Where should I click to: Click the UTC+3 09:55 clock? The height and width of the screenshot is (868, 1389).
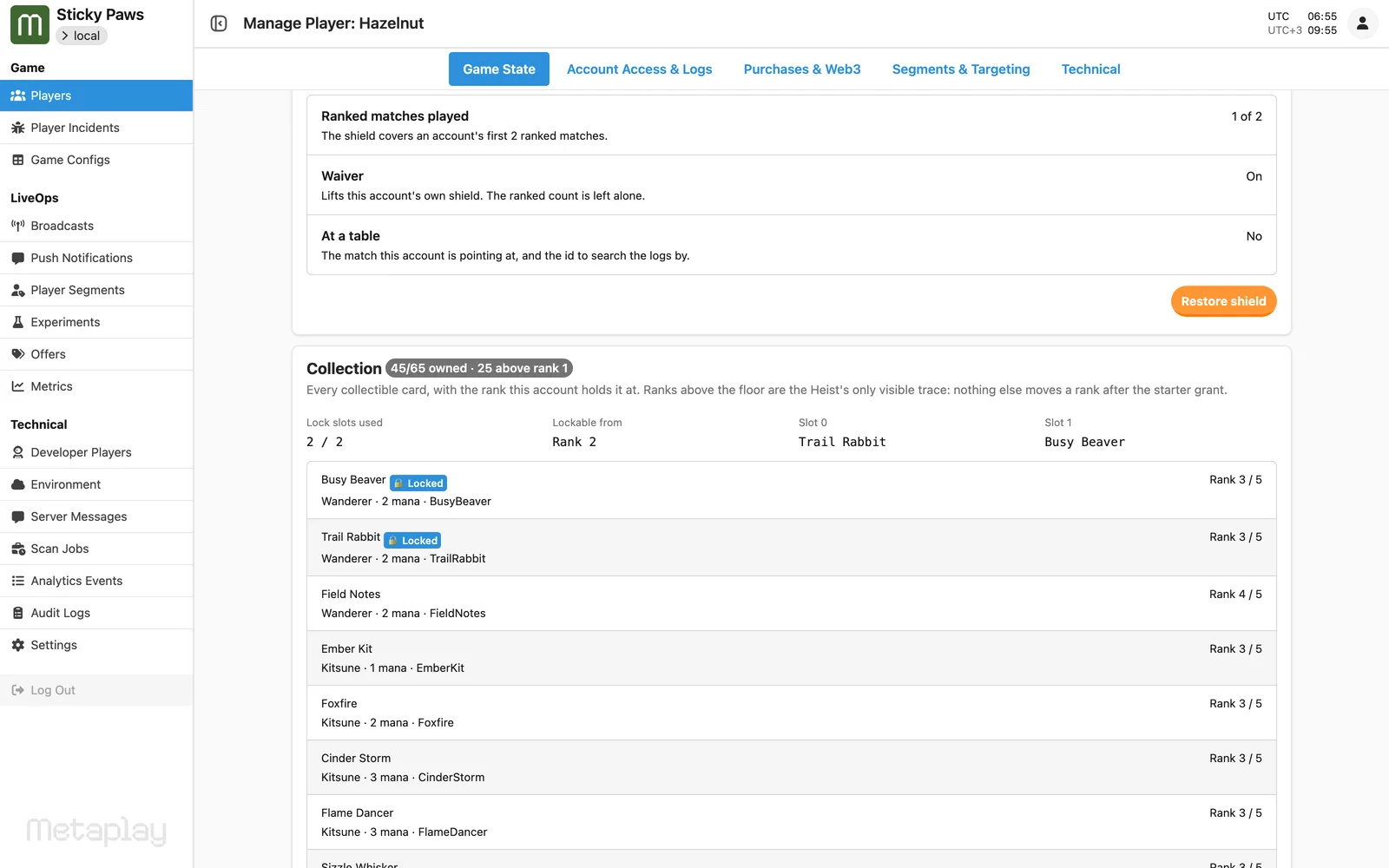pos(1302,30)
